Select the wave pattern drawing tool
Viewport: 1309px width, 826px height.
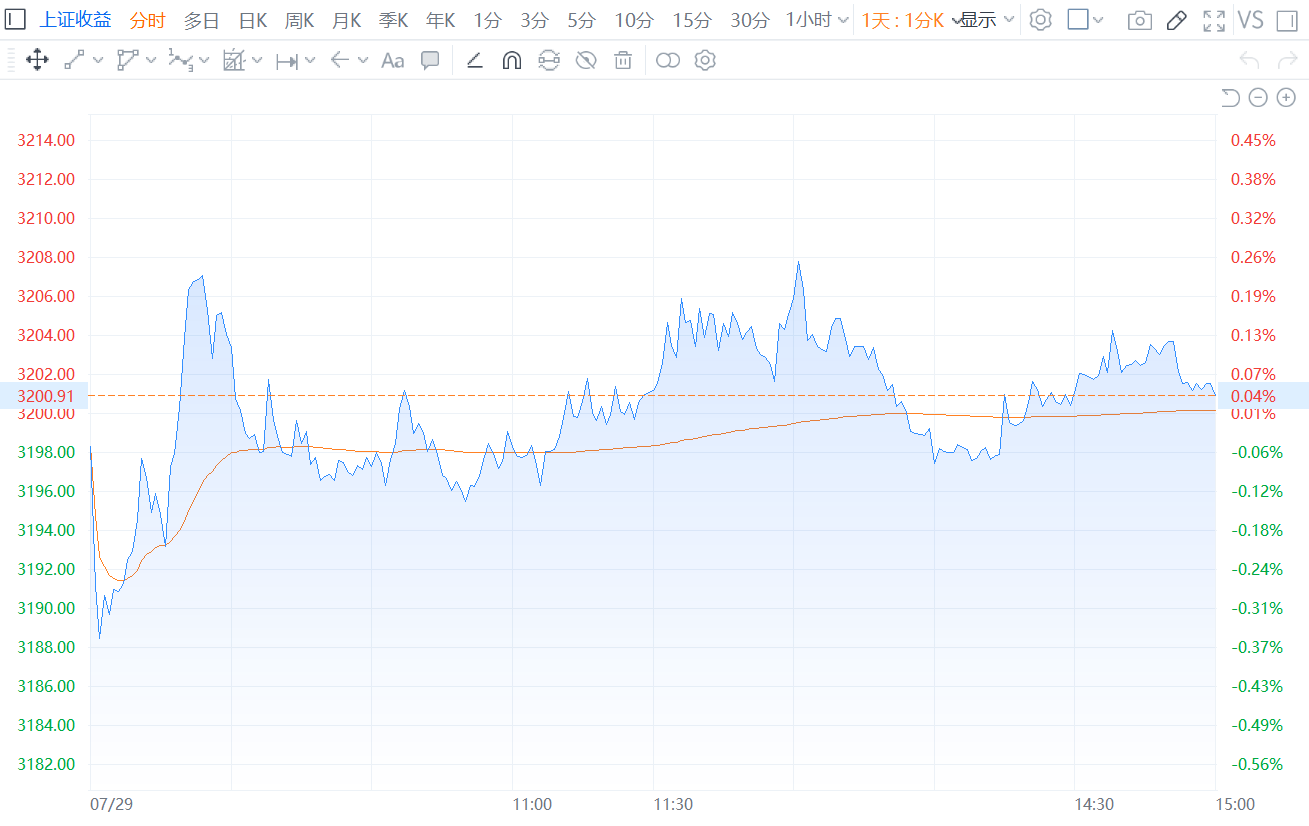pos(181,61)
